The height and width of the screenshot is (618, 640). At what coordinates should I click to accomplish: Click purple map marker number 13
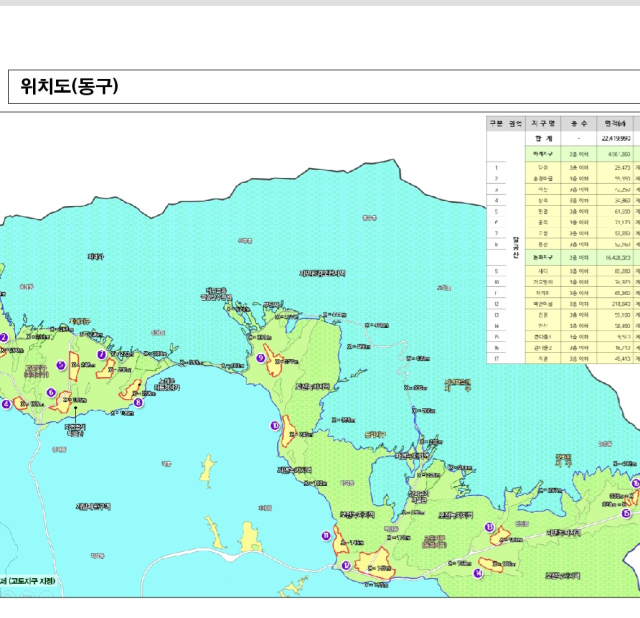[489, 527]
